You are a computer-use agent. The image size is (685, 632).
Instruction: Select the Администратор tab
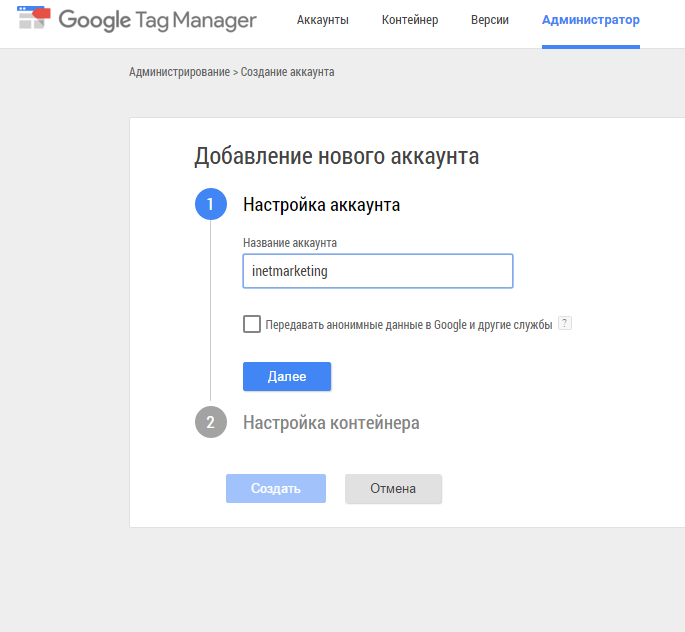(x=591, y=20)
